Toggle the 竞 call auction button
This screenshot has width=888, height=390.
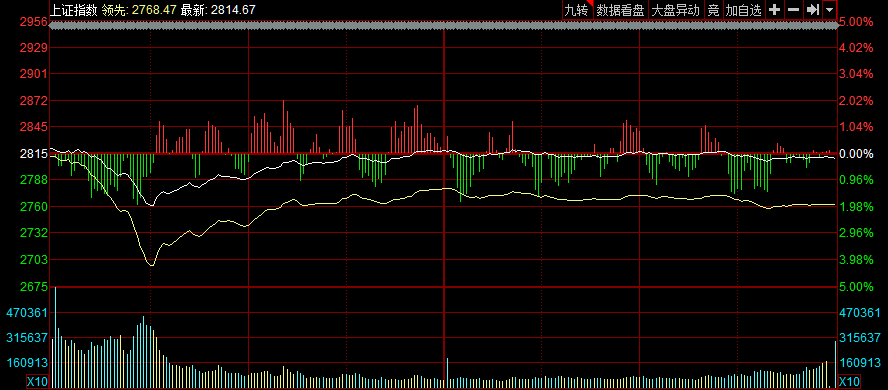pyautogui.click(x=714, y=10)
